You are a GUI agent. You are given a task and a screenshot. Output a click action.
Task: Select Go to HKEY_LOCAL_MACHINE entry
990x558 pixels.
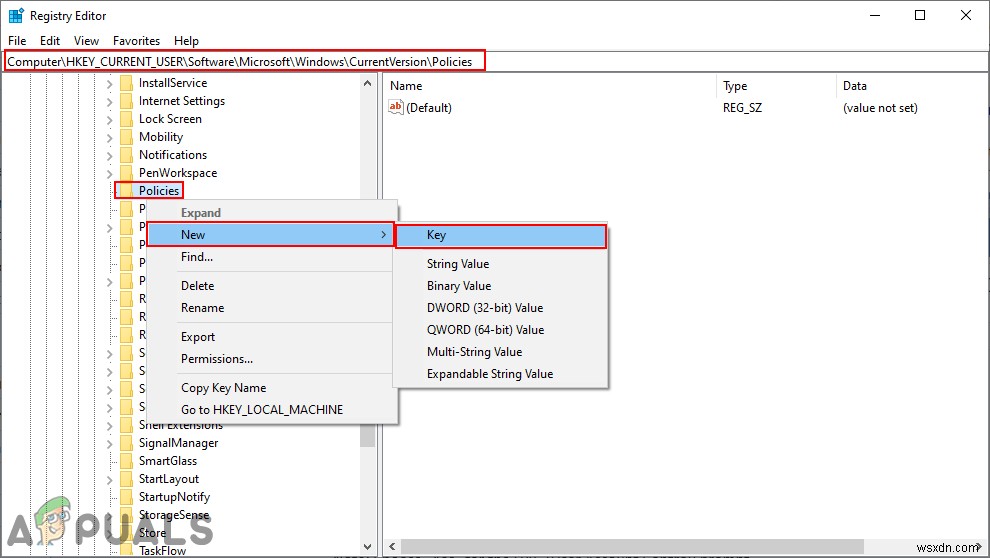point(262,410)
